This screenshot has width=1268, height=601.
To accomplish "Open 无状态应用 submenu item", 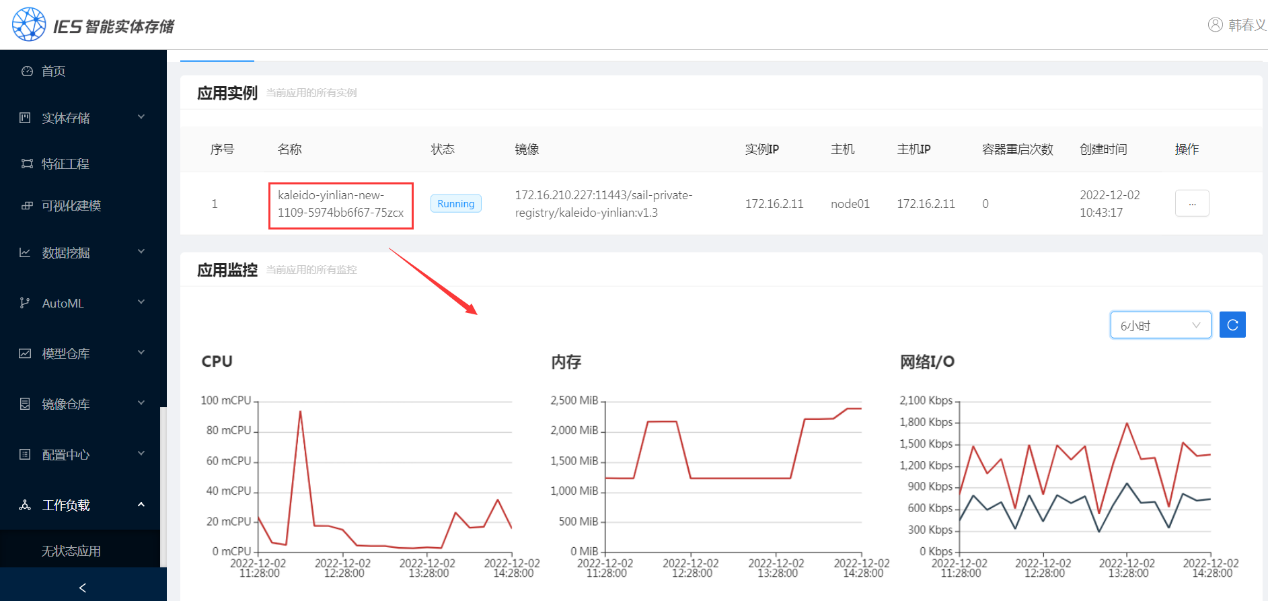I will [x=71, y=551].
